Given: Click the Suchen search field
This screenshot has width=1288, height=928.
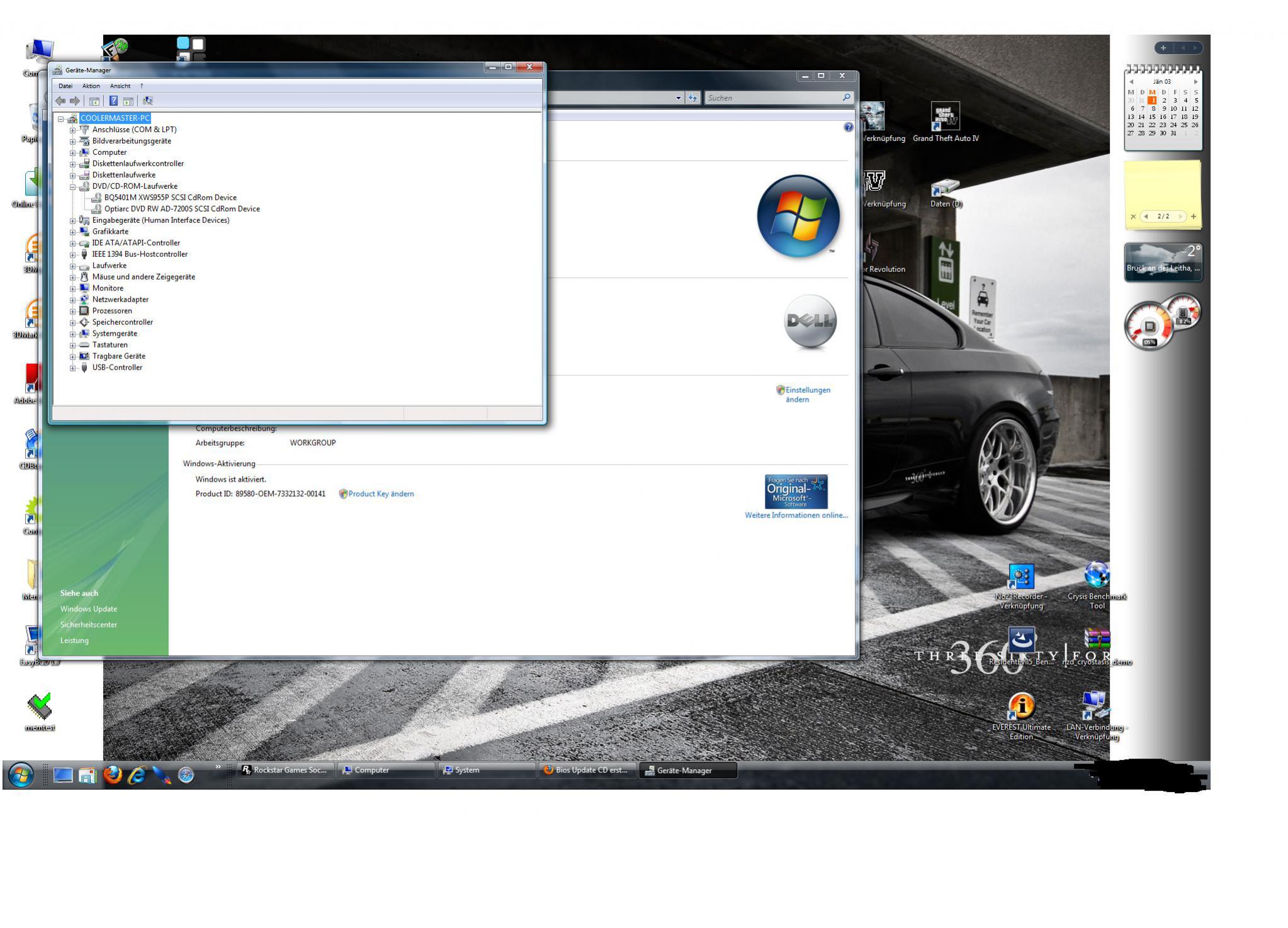Looking at the screenshot, I should [x=772, y=98].
